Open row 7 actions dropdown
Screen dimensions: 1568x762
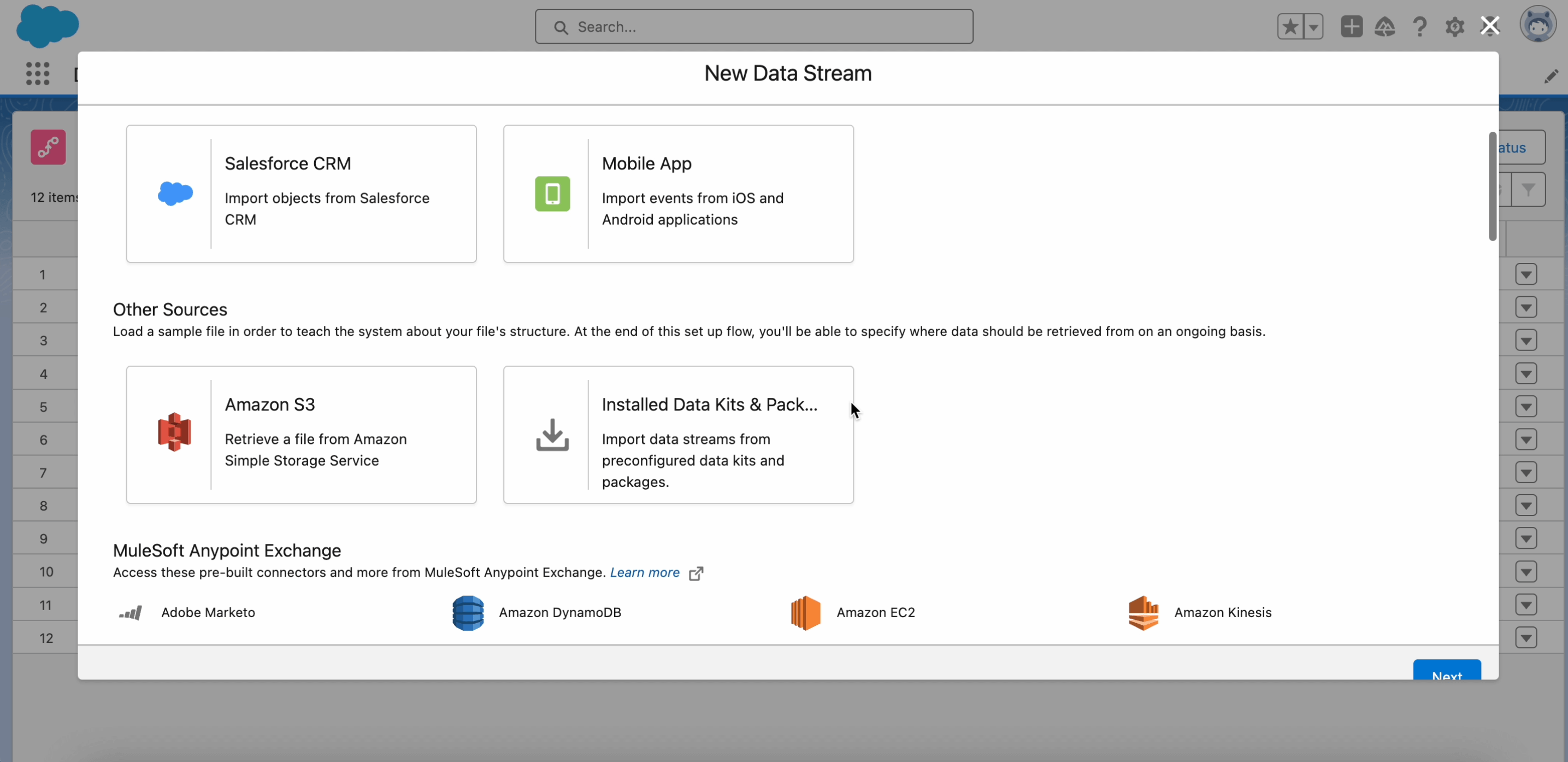[1525, 472]
